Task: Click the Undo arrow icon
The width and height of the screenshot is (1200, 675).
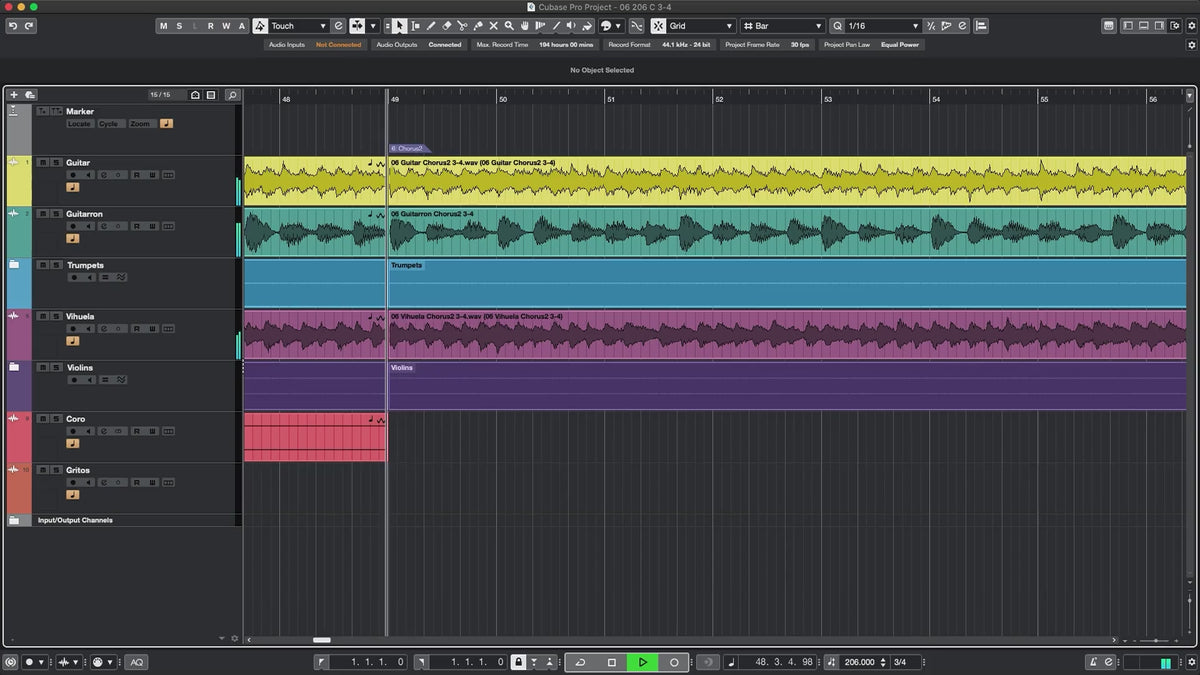Action: coord(13,26)
